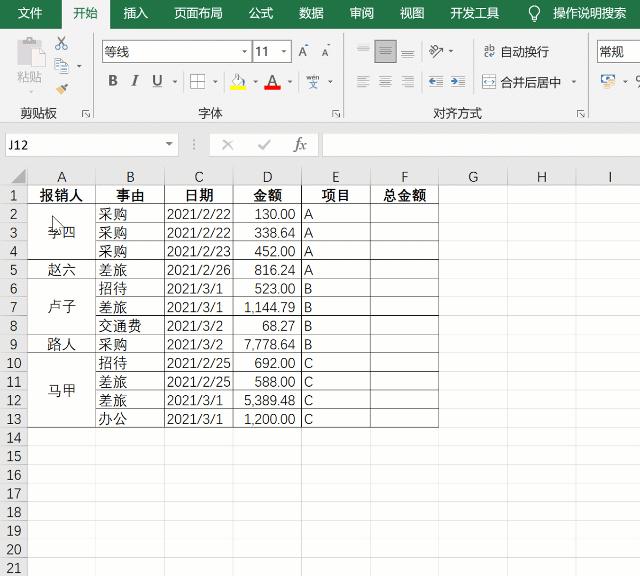The height and width of the screenshot is (576, 640).
Task: Click the borders grid icon
Action: click(x=198, y=81)
